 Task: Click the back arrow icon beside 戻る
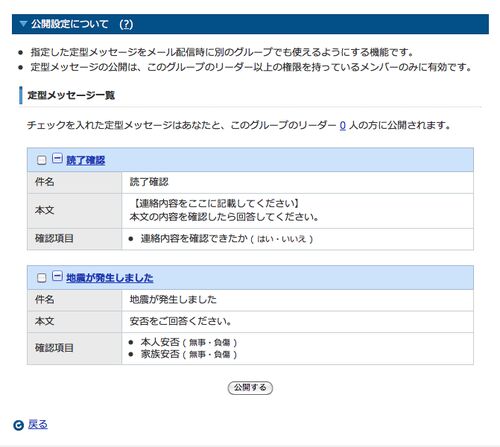coord(19,425)
